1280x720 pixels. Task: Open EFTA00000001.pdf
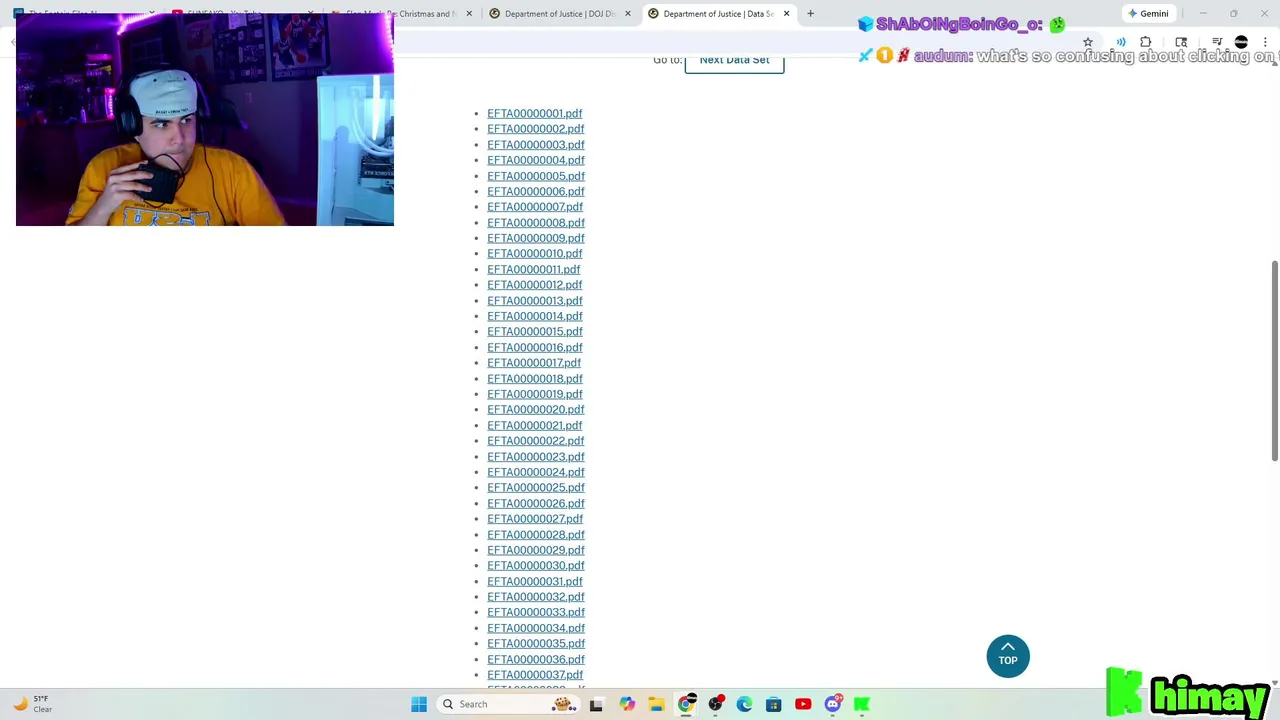[x=534, y=113]
